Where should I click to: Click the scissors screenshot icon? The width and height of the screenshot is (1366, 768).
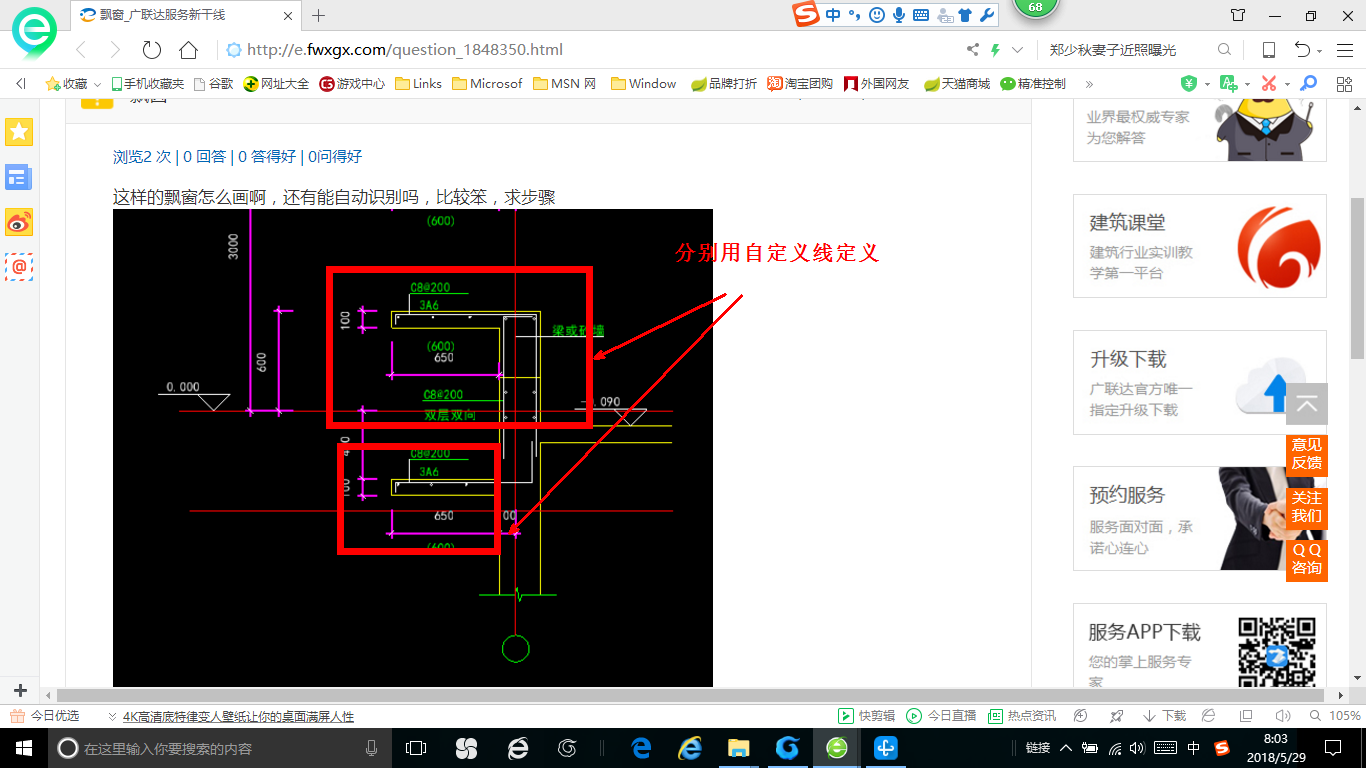[1269, 84]
